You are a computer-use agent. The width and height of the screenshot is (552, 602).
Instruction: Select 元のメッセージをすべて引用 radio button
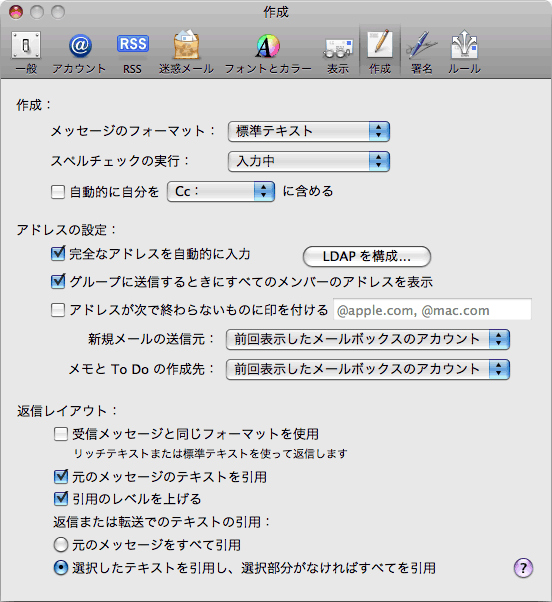click(x=61, y=545)
